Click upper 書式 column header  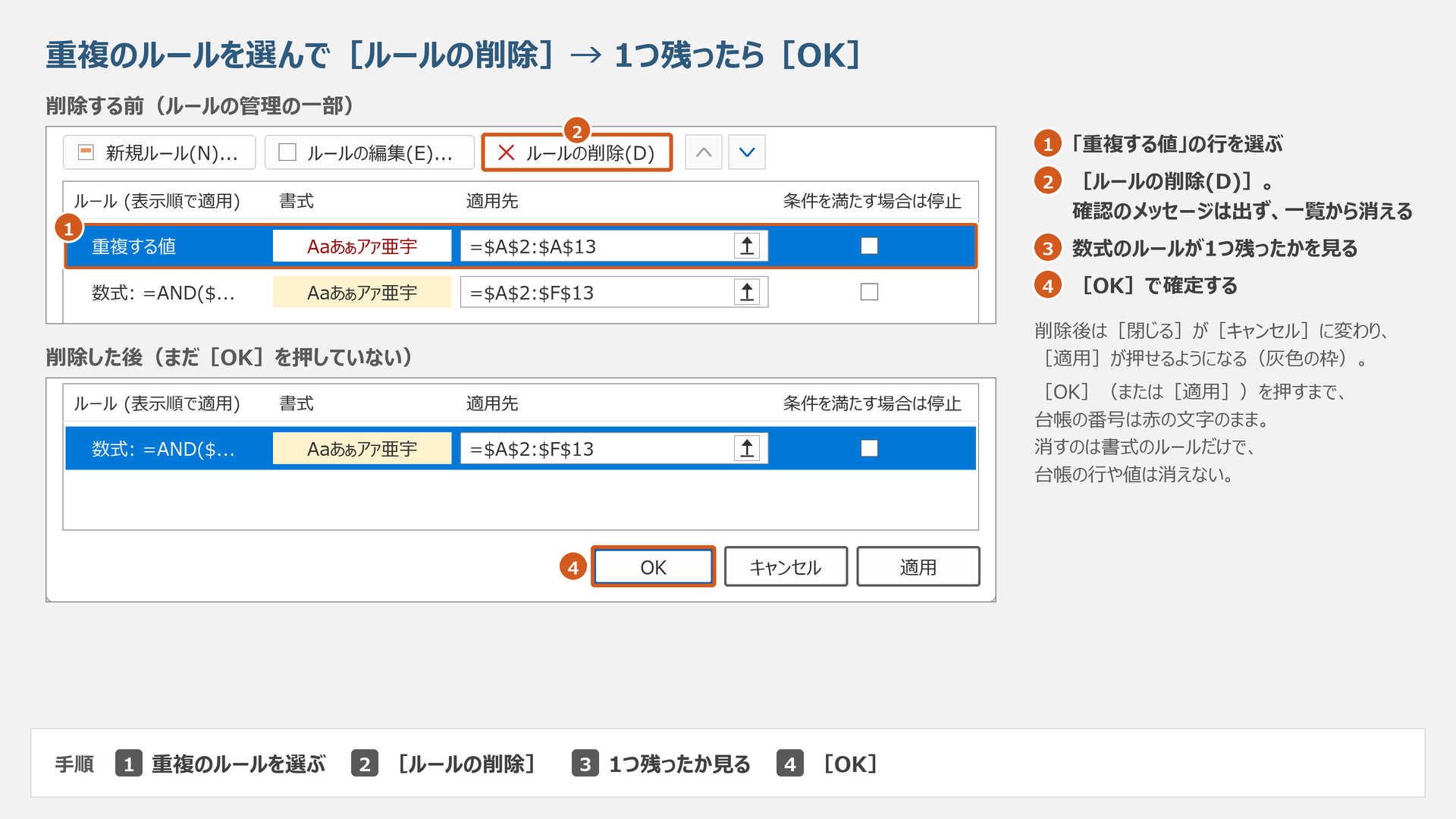pos(296,201)
